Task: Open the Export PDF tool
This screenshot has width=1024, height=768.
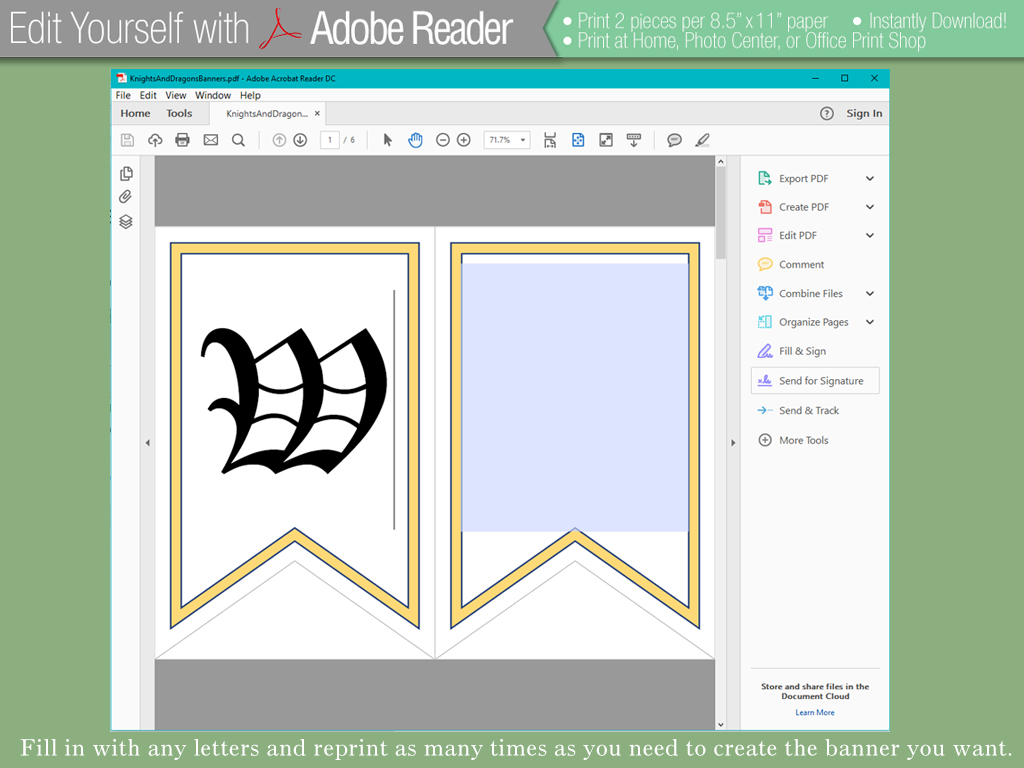Action: pos(803,178)
